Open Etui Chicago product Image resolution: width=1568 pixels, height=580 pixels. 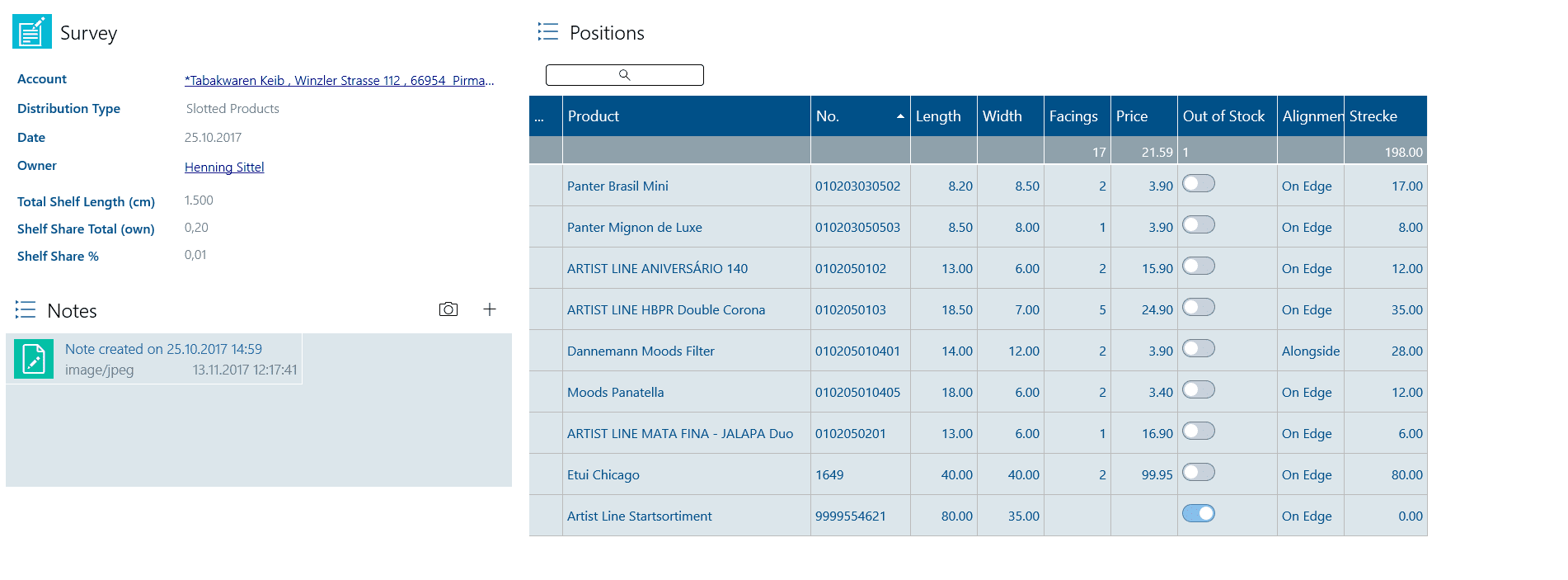pos(603,474)
